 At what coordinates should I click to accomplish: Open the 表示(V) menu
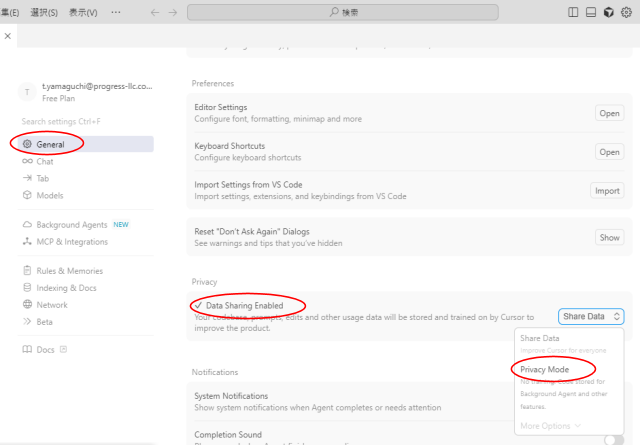(78, 13)
